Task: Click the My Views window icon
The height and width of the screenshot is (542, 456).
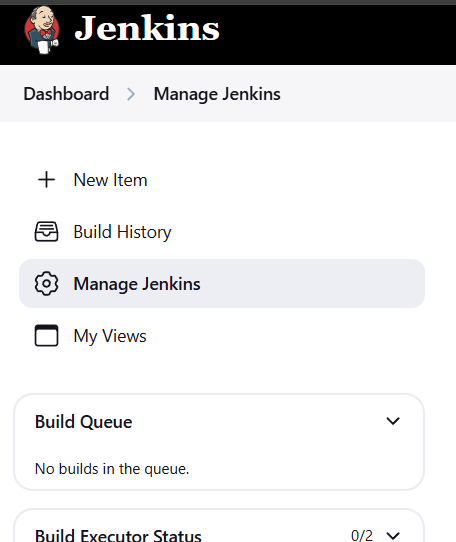Action: coord(46,335)
